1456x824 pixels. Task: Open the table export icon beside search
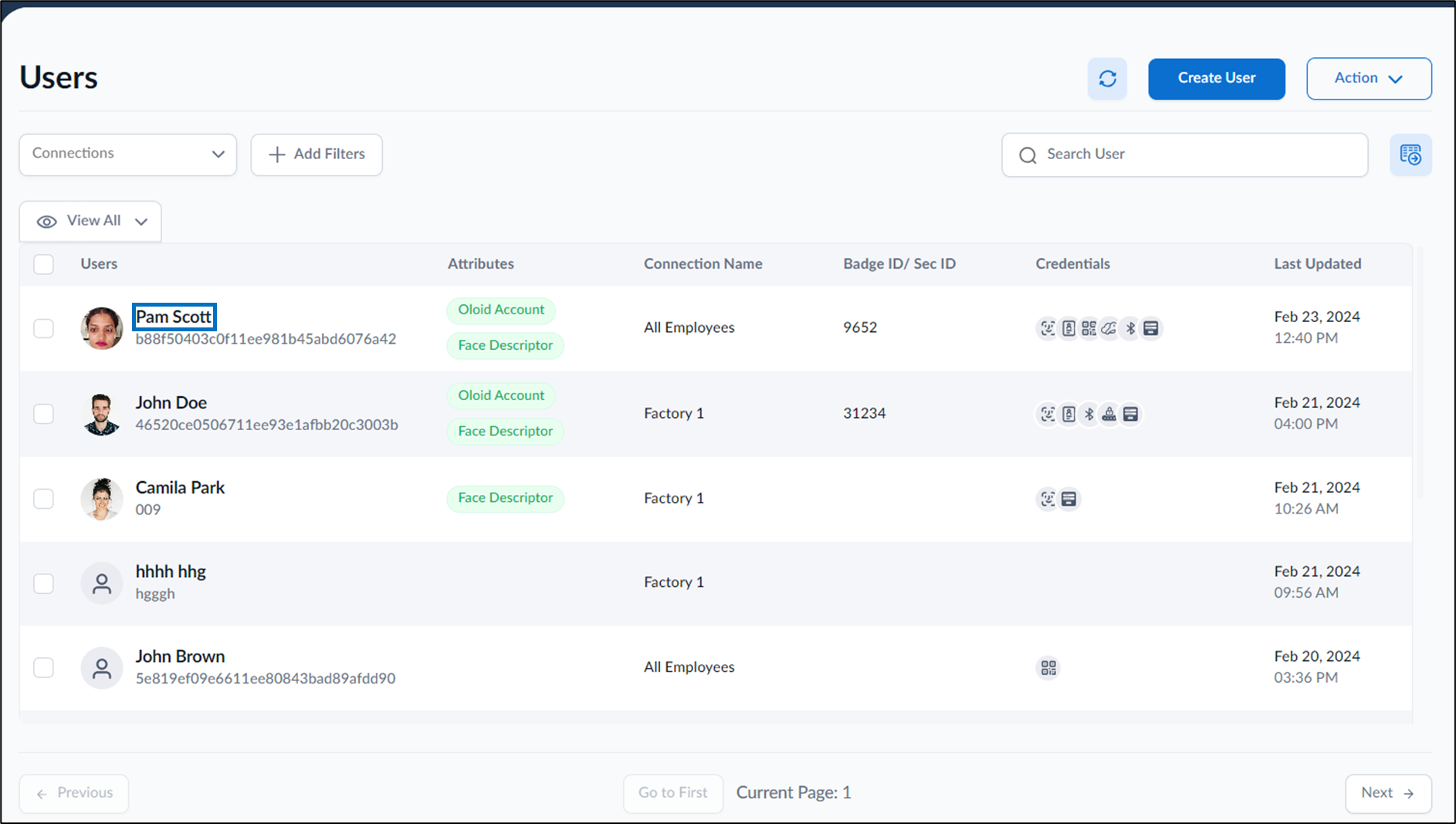click(x=1410, y=155)
